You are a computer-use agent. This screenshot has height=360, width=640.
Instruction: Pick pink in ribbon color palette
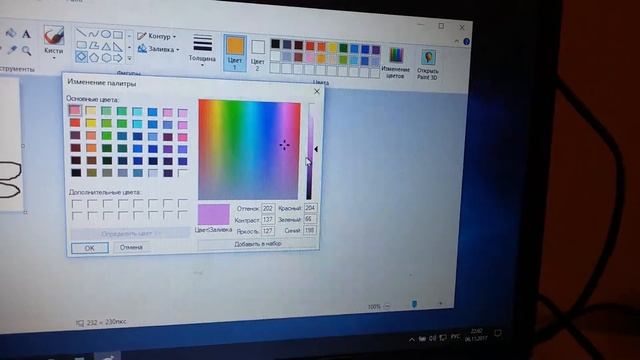(310, 58)
